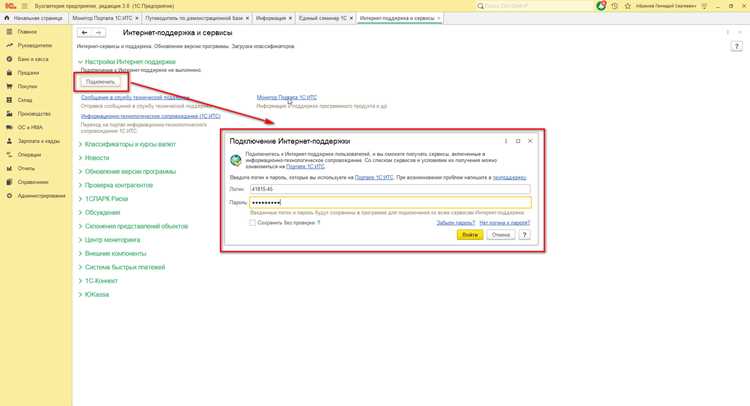Open the Монитор Портала 1С:ИТС link on page
This screenshot has width=750, height=406.
[287, 98]
